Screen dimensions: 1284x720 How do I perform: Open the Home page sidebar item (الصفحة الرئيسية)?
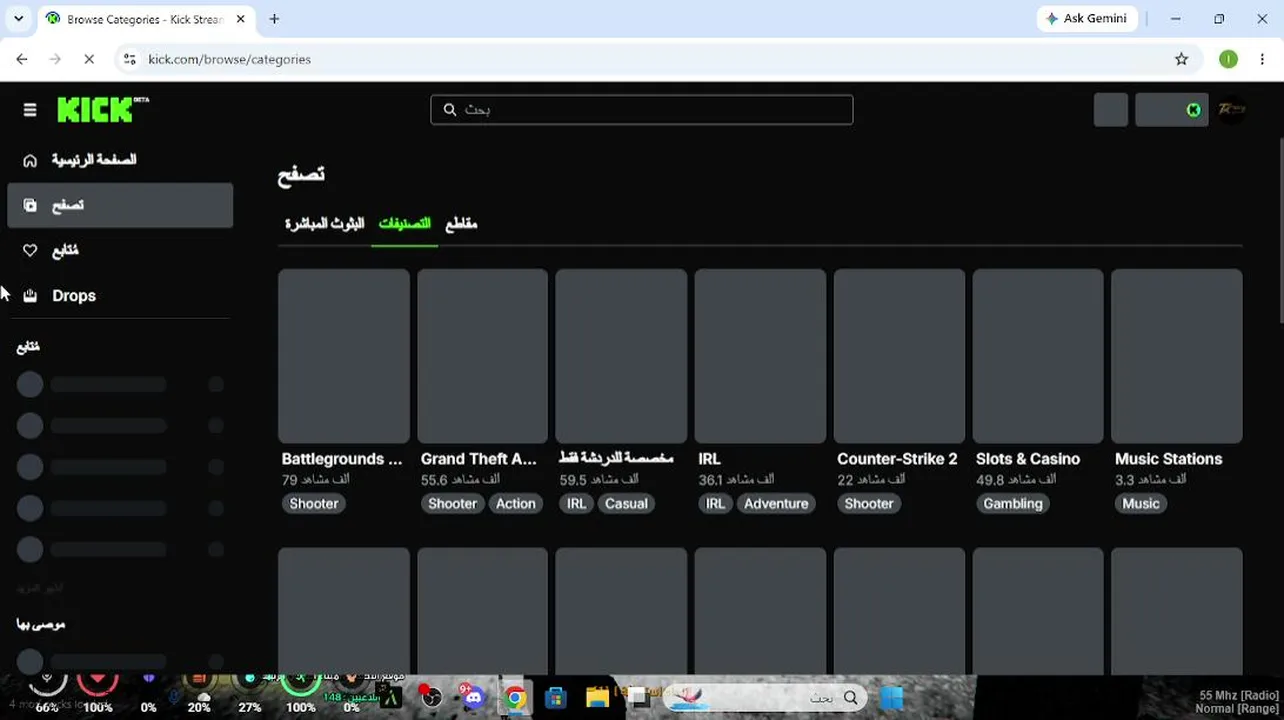click(x=120, y=160)
